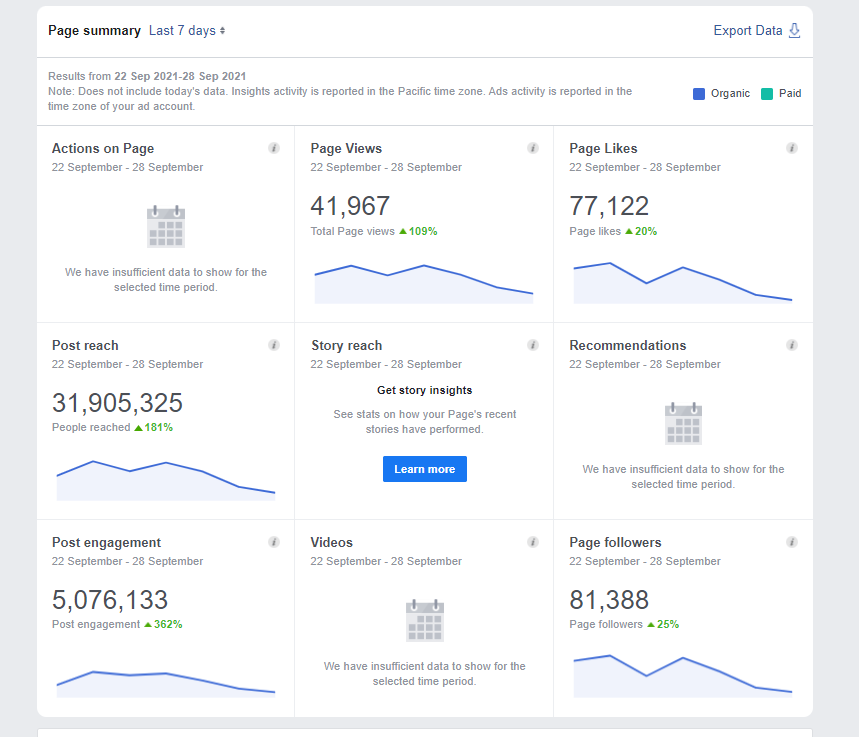
Task: Open the Page Views chart
Action: [x=423, y=284]
